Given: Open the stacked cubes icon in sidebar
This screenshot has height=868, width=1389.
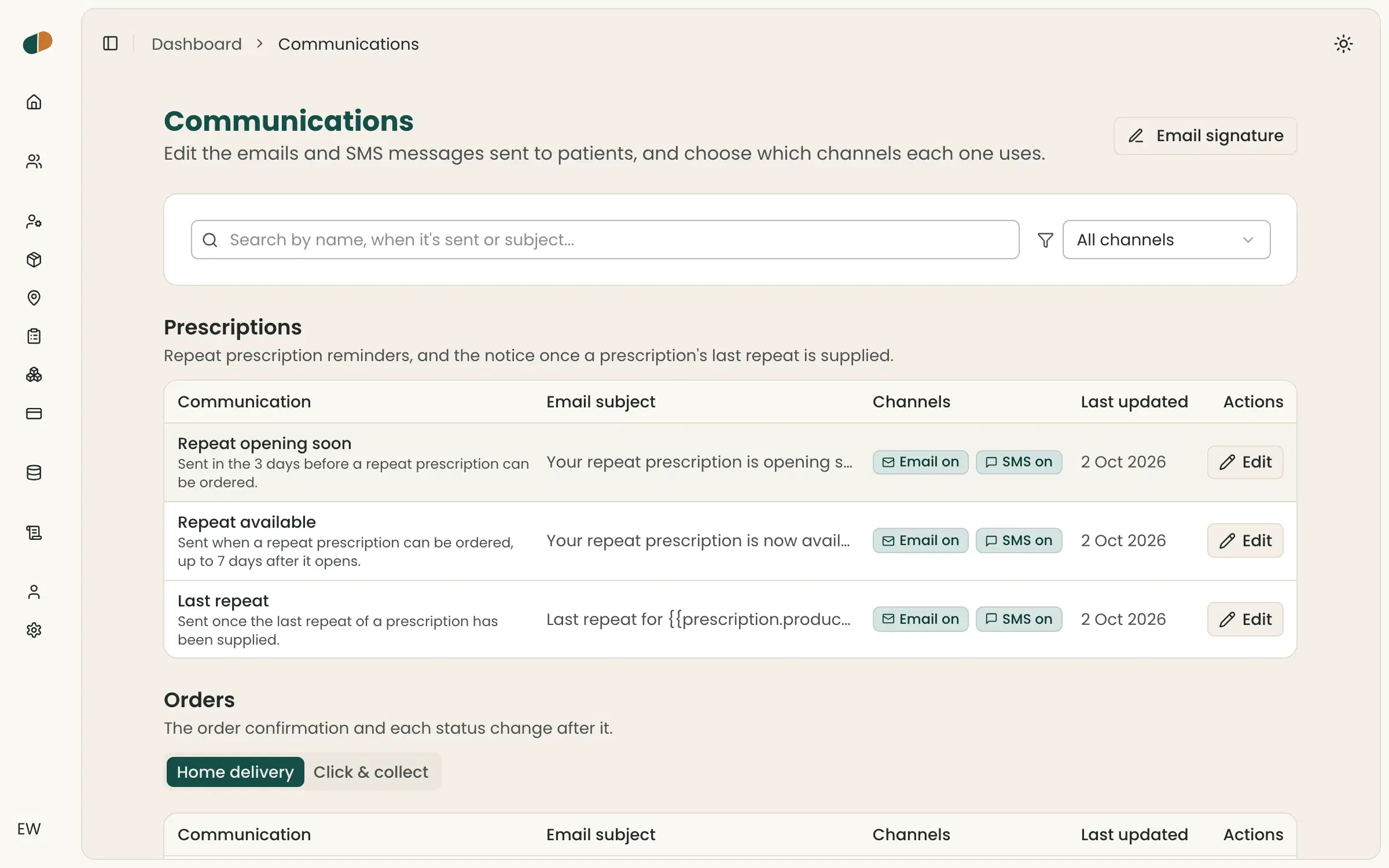Looking at the screenshot, I should tap(34, 375).
